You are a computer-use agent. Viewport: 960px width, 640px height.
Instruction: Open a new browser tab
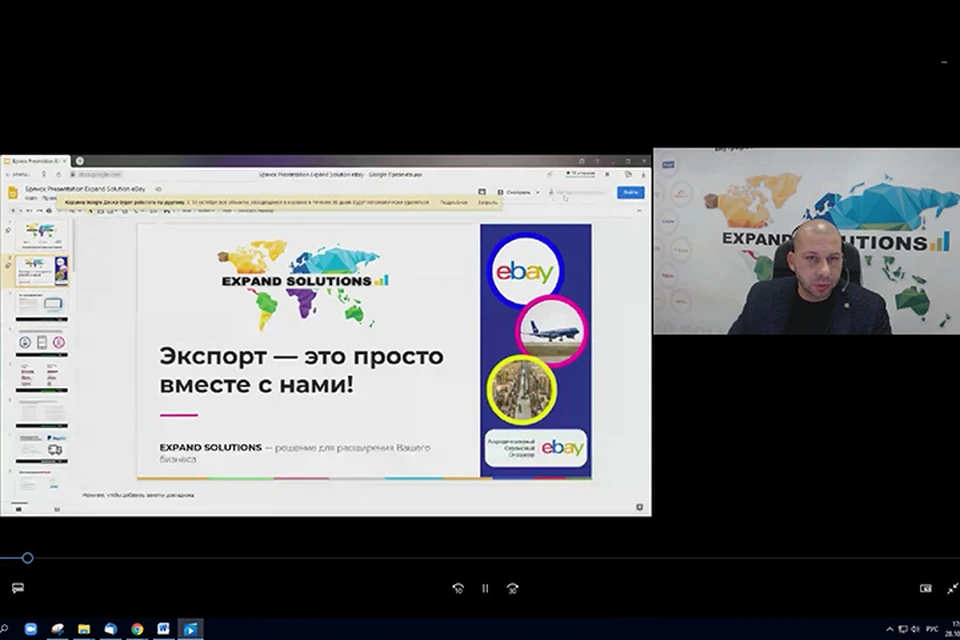tap(80, 161)
